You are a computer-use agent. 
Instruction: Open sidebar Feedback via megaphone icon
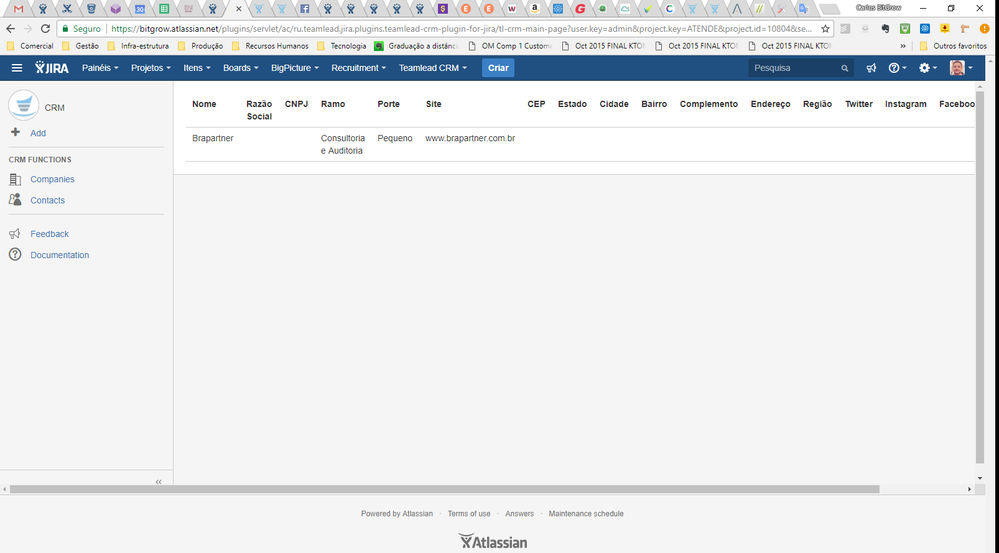[x=15, y=234]
